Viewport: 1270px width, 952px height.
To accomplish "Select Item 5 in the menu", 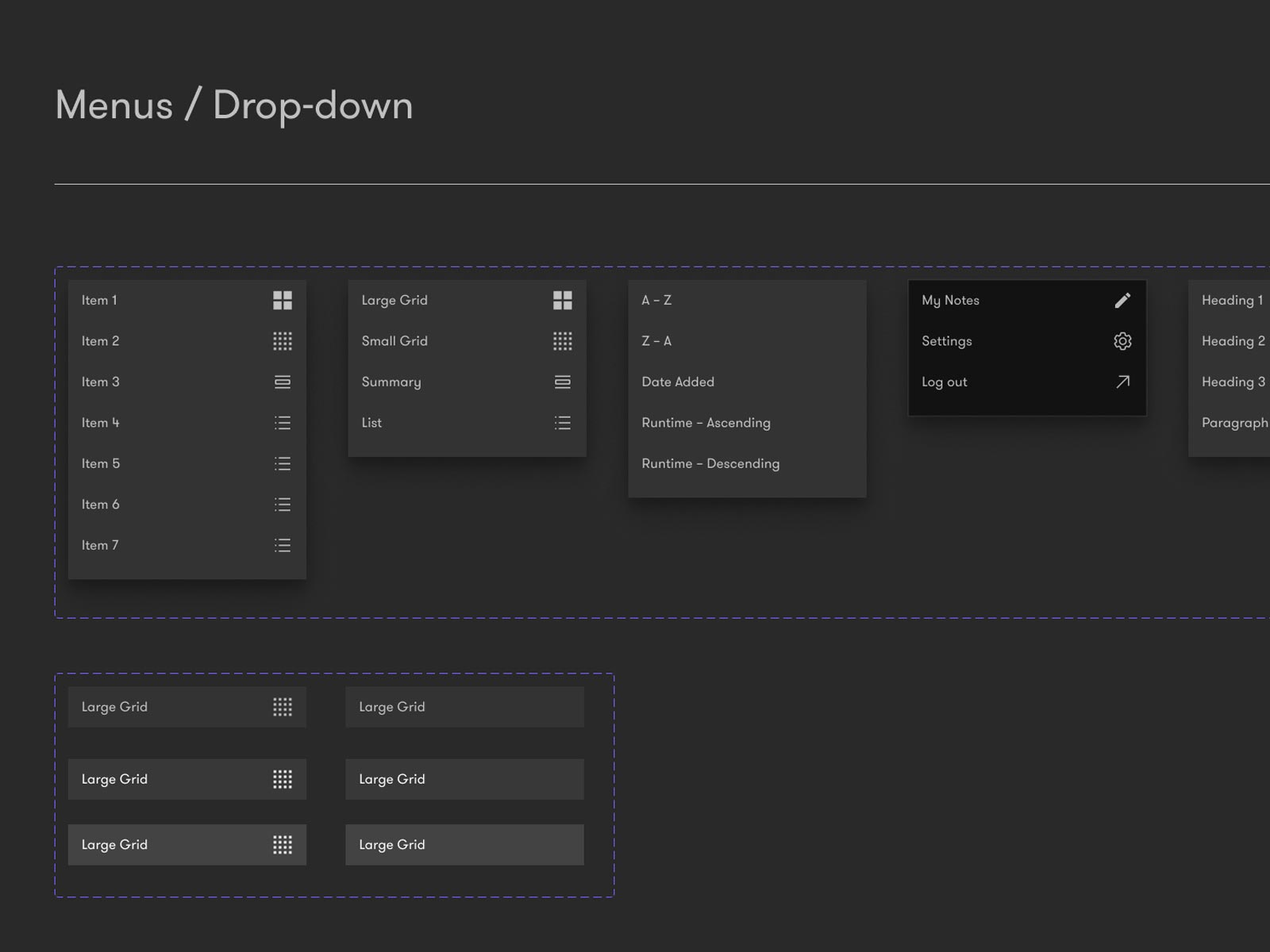I will [101, 464].
